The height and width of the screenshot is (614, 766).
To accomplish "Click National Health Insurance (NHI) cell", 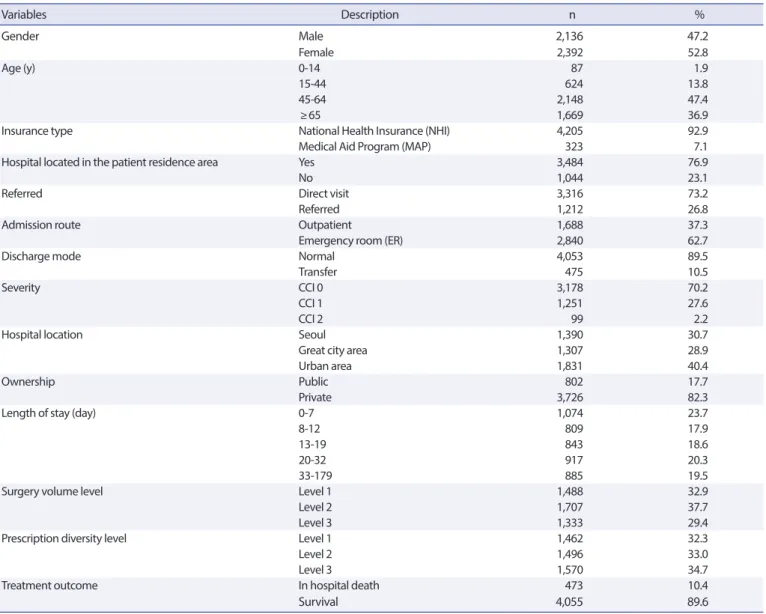I will point(374,131).
